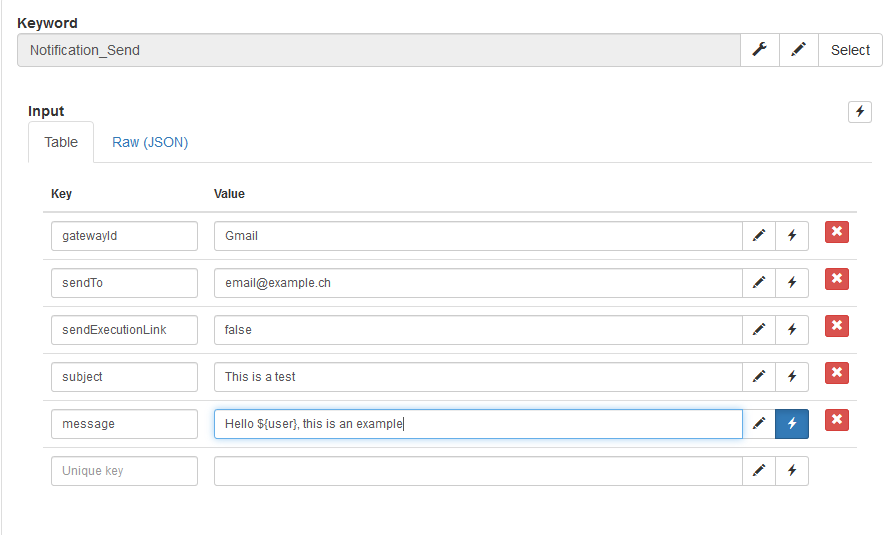This screenshot has width=896, height=535.
Task: Remove the sendExecutionLink row
Action: tap(837, 326)
